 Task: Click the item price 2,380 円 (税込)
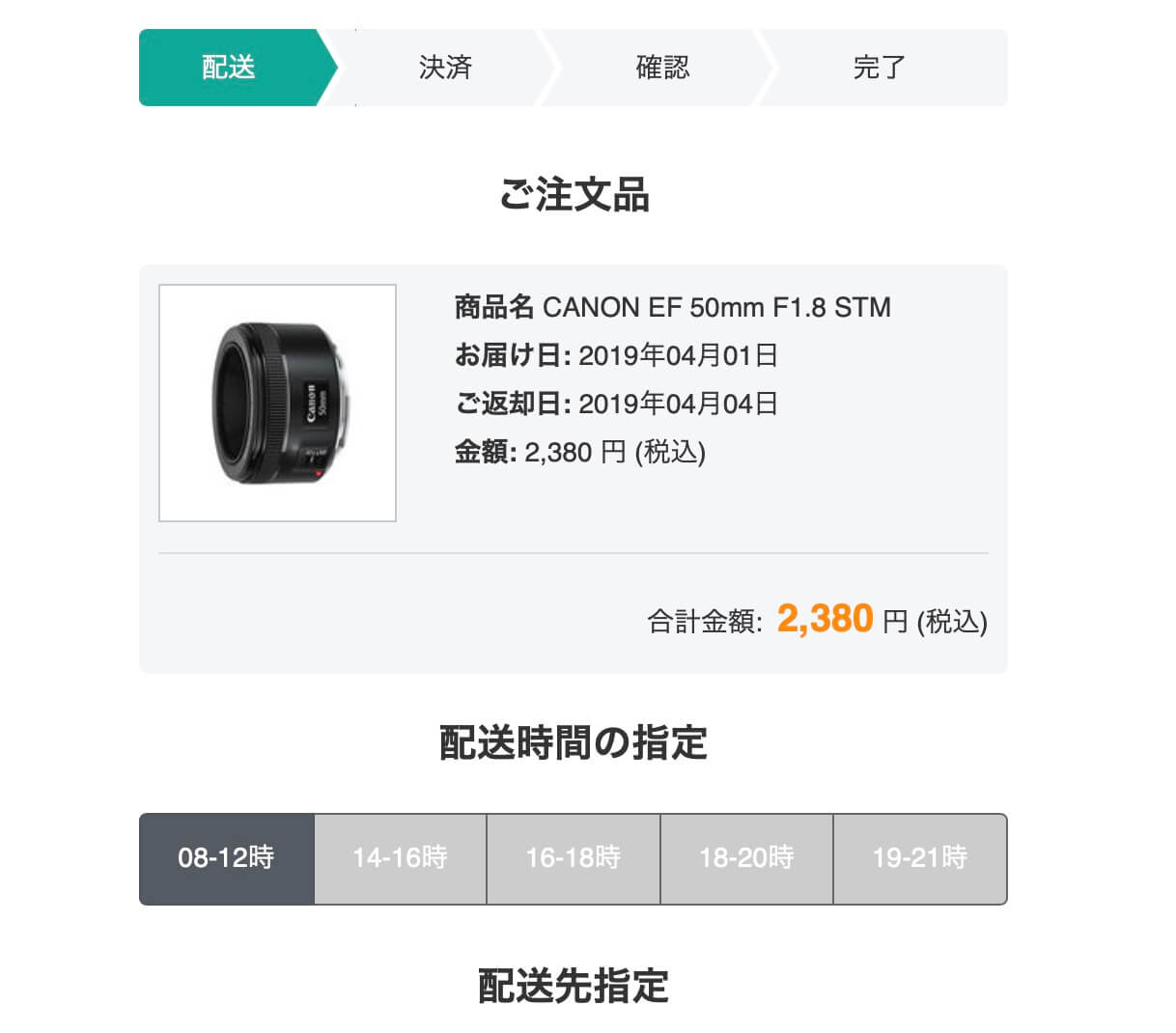pyautogui.click(x=615, y=452)
